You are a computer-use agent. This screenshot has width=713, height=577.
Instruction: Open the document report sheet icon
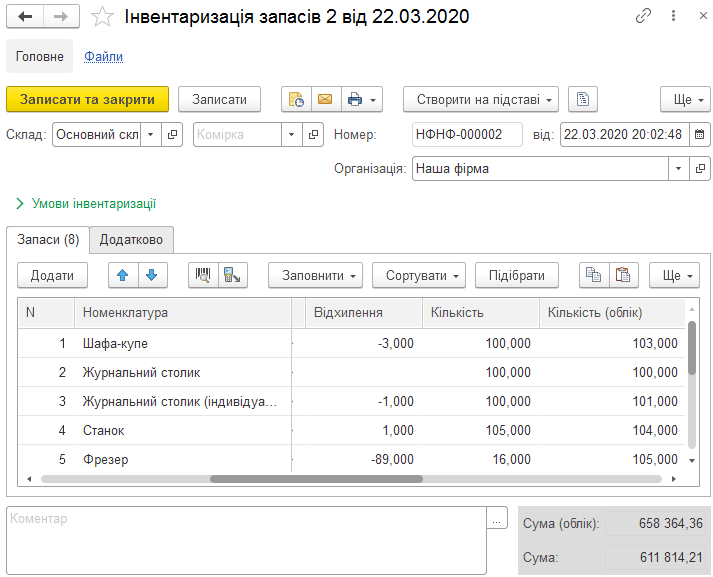point(583,99)
